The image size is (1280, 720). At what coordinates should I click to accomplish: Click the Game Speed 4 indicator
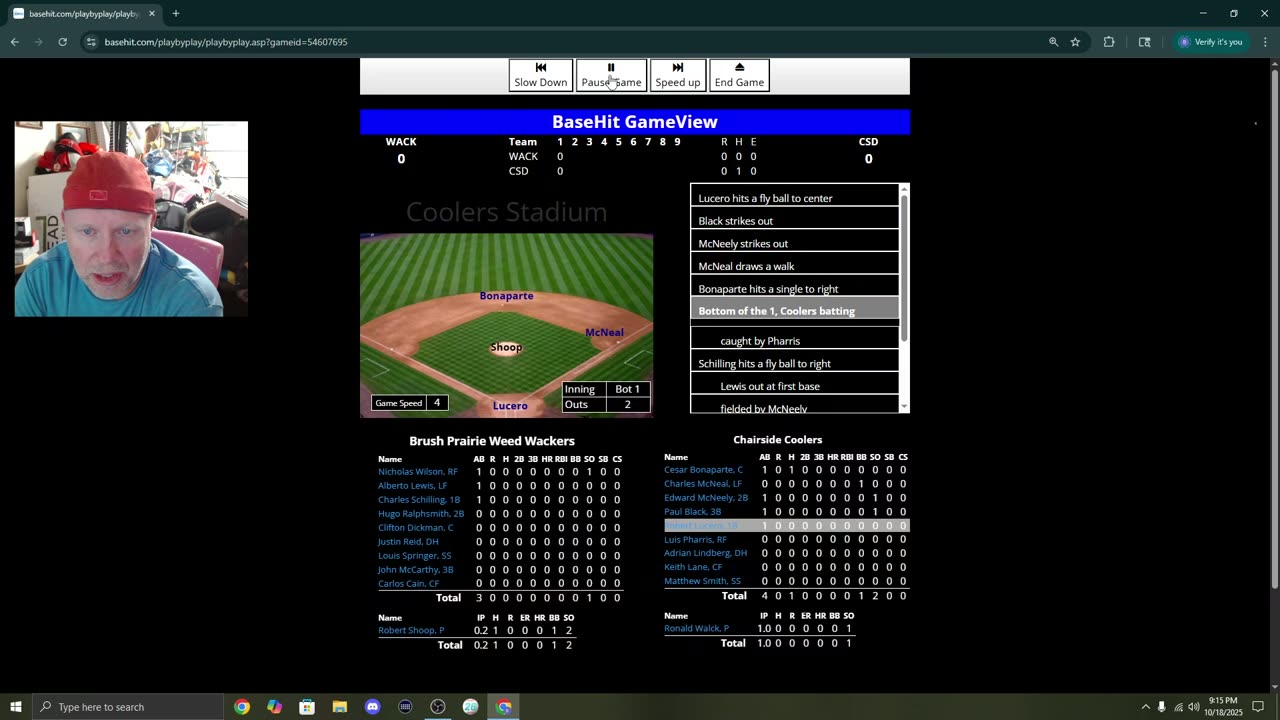pyautogui.click(x=409, y=403)
